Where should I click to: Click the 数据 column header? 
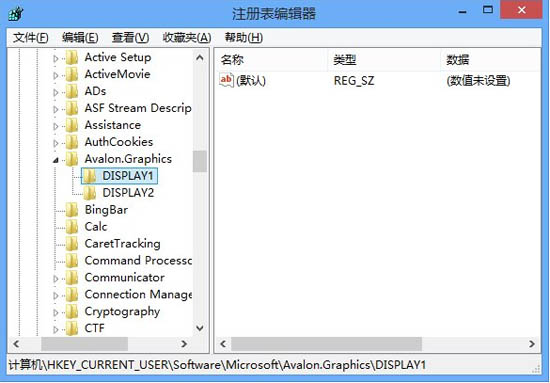pos(490,60)
